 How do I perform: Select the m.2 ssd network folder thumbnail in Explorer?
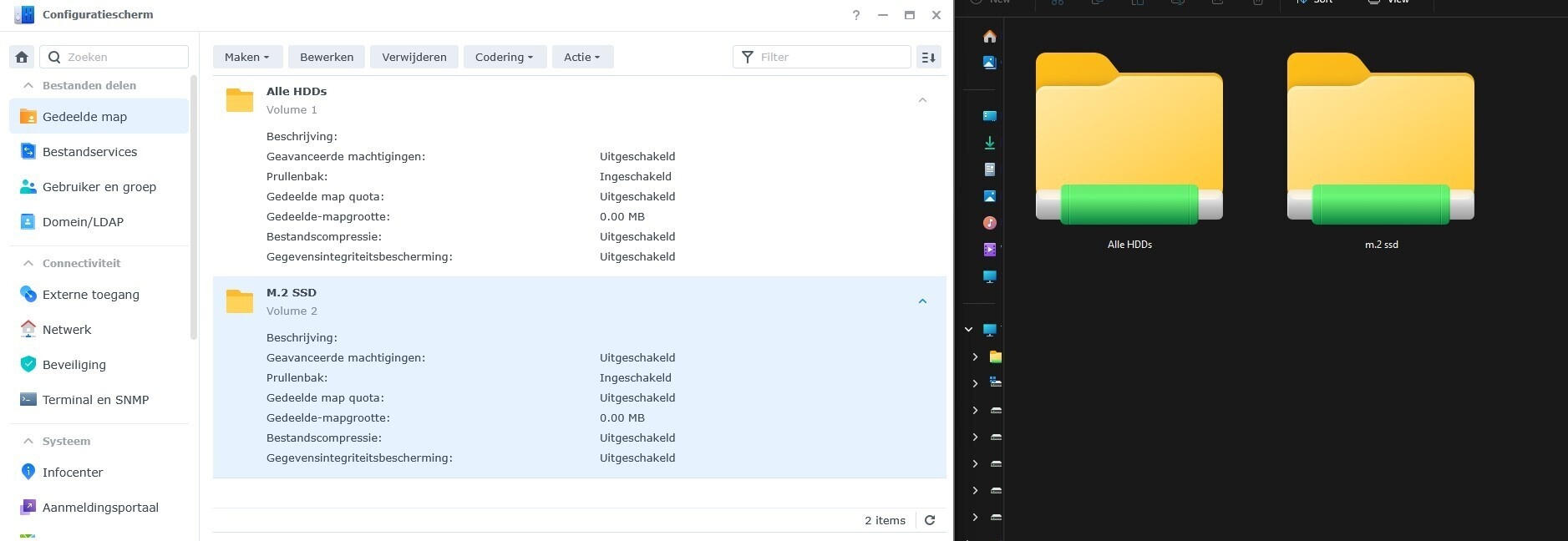[1381, 139]
